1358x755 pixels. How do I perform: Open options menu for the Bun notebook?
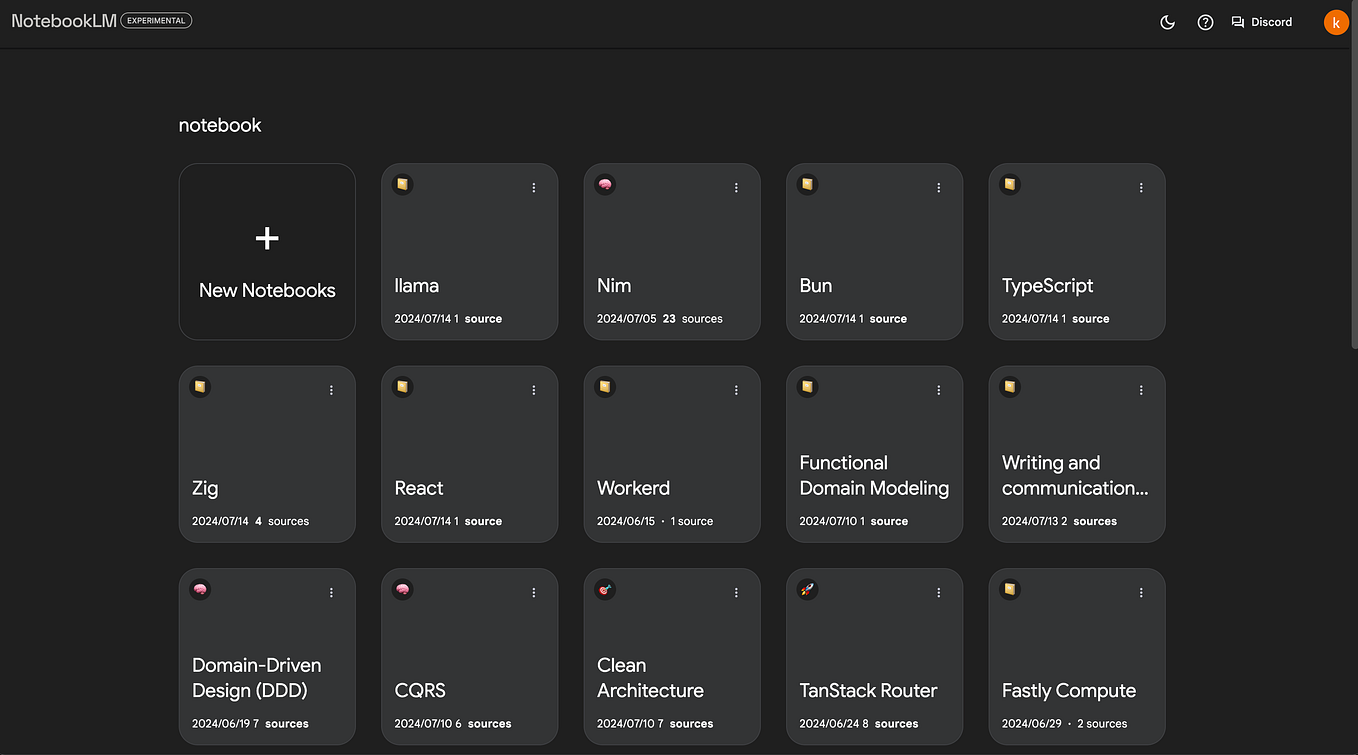pyautogui.click(x=938, y=187)
